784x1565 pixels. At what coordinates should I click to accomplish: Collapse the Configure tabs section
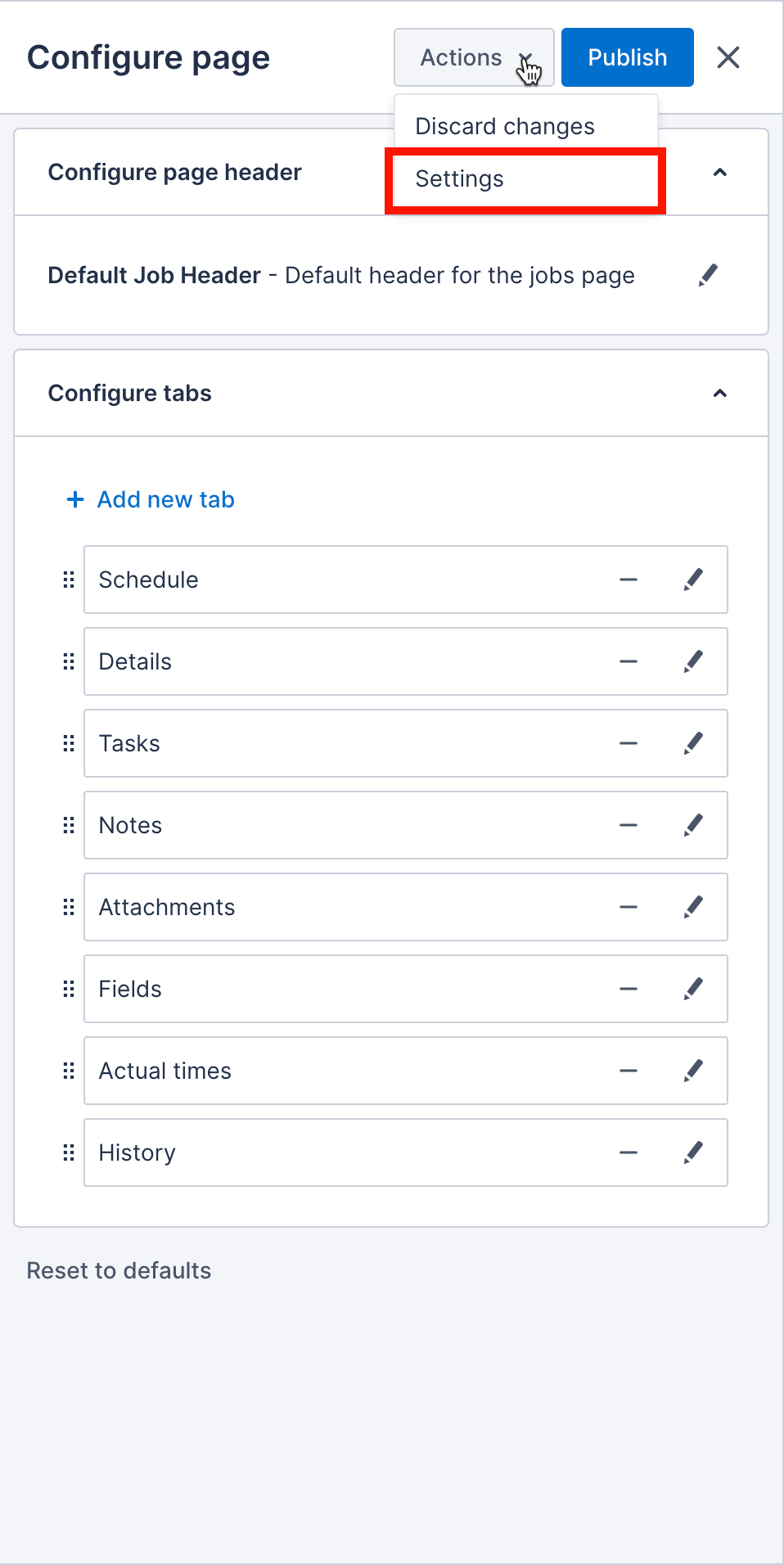[719, 394]
